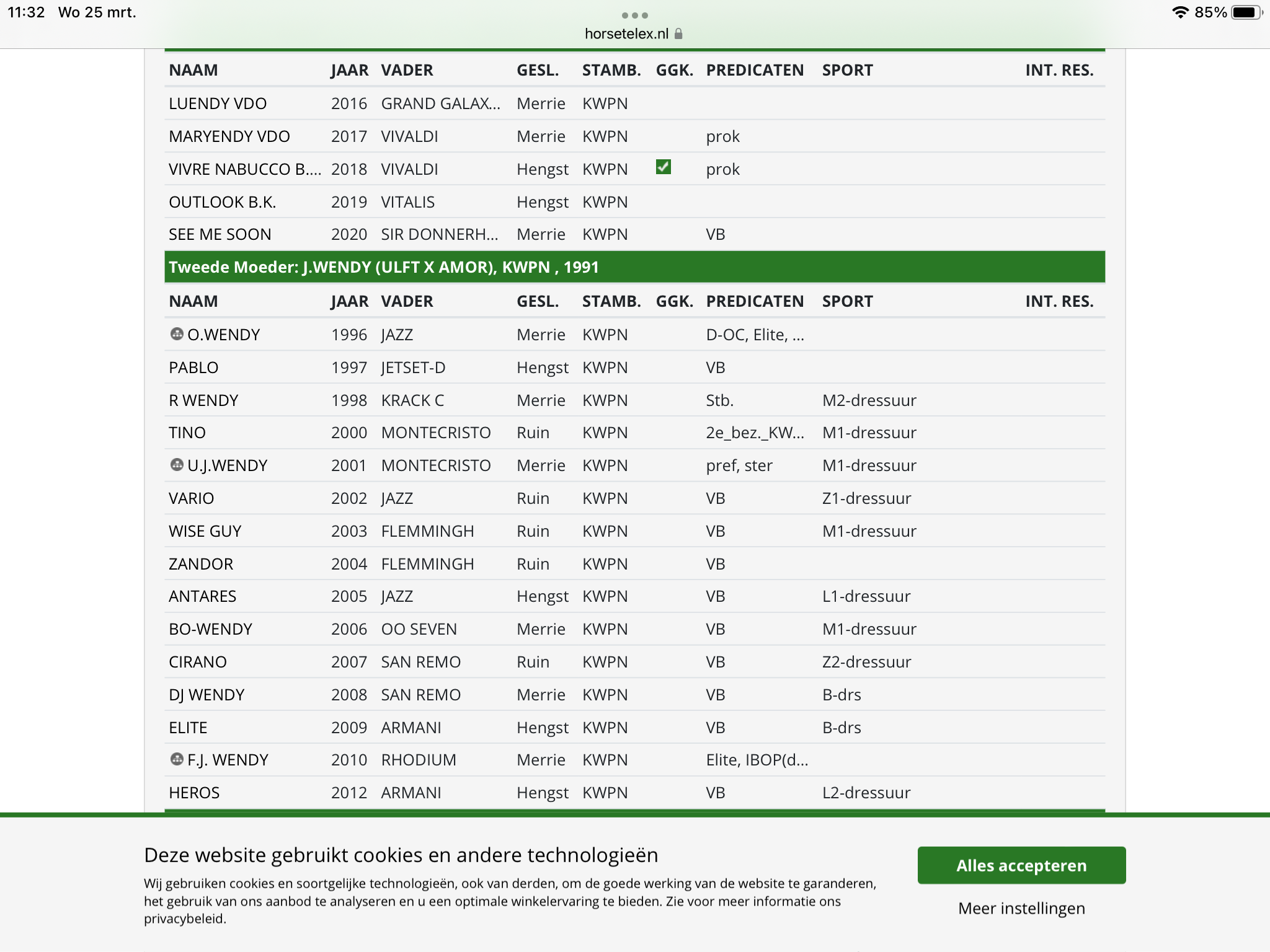Tap the battery indicator icon
1270x952 pixels.
(1246, 12)
